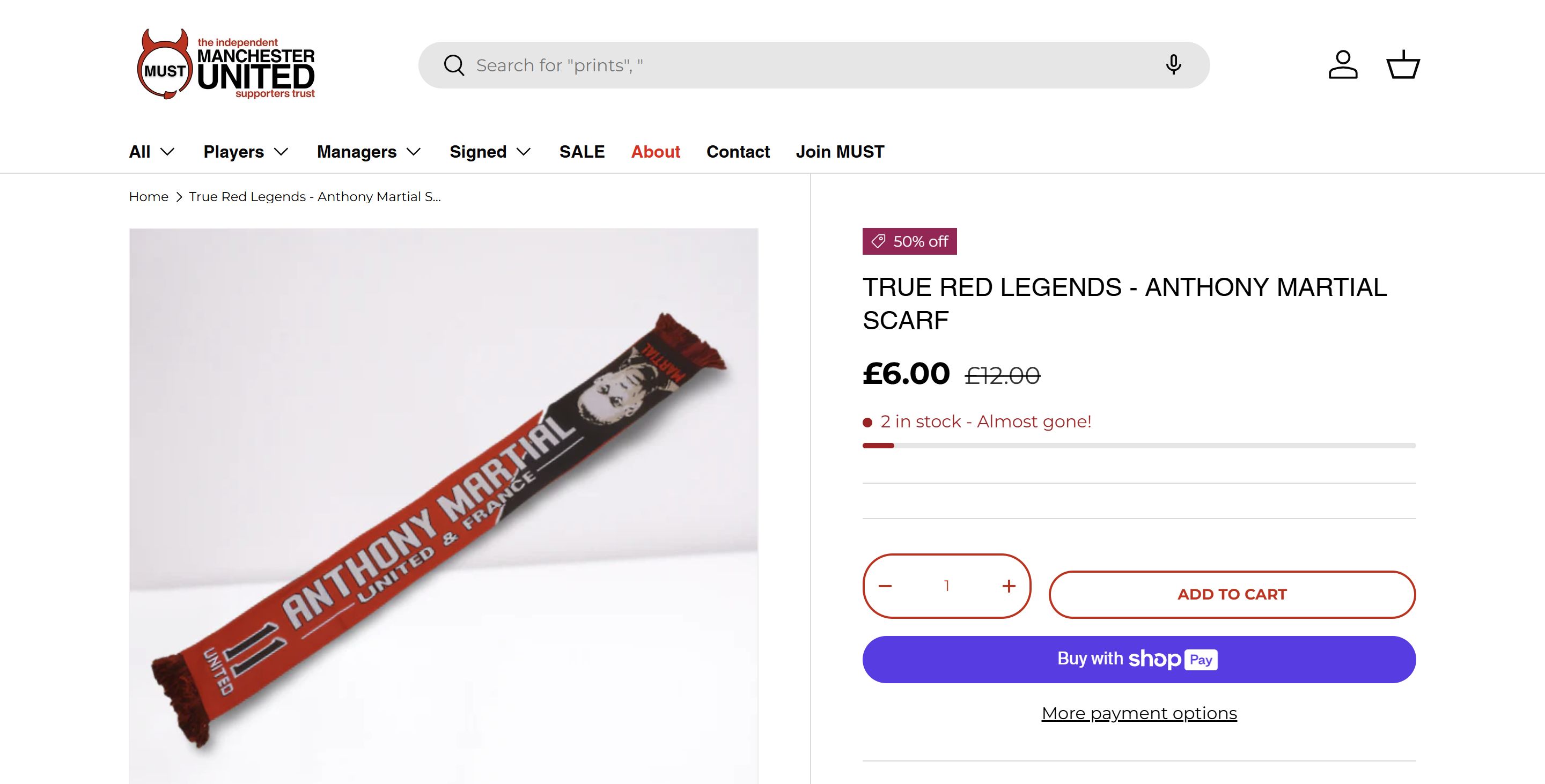Activate voice search microphone icon
This screenshot has height=784, width=1545.
1173,65
